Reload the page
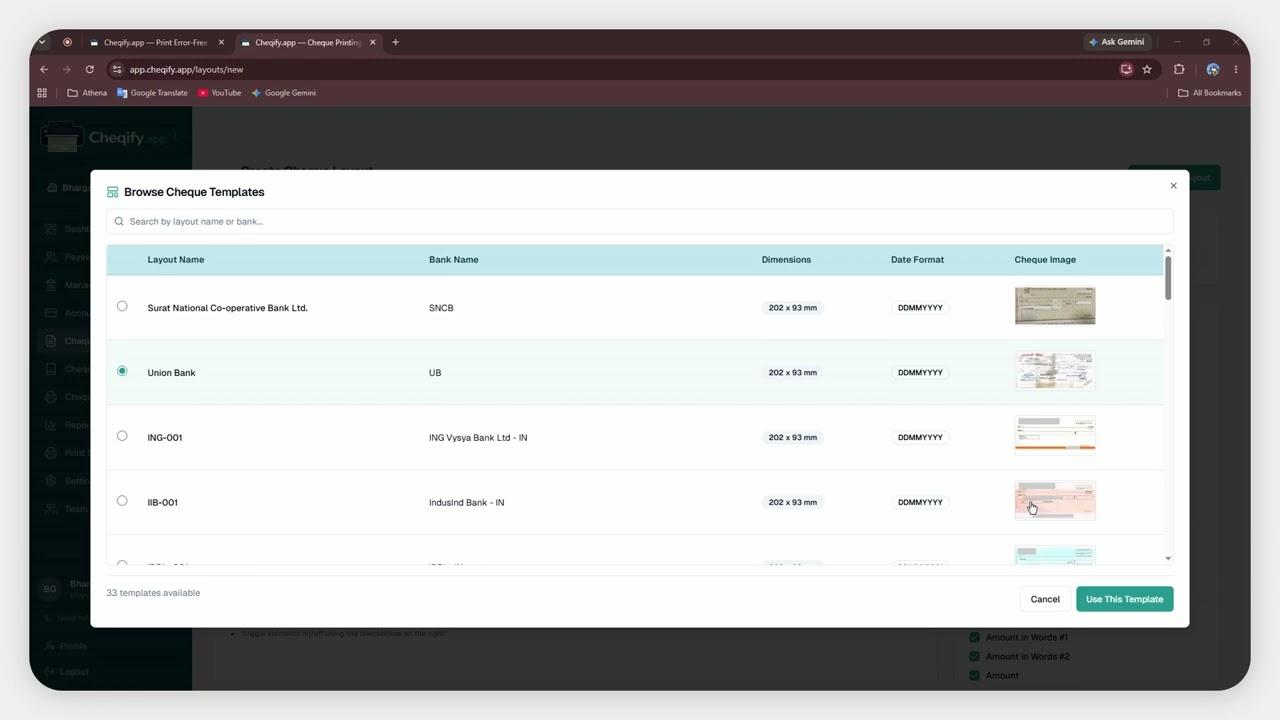 coord(89,69)
